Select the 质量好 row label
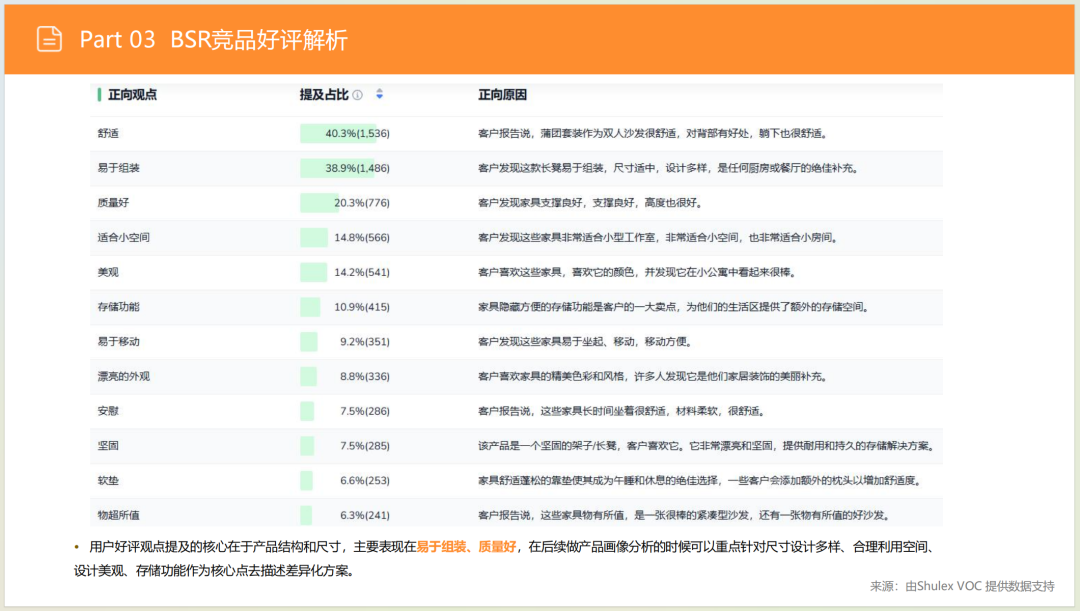Viewport: 1080px width, 611px height. click(113, 203)
